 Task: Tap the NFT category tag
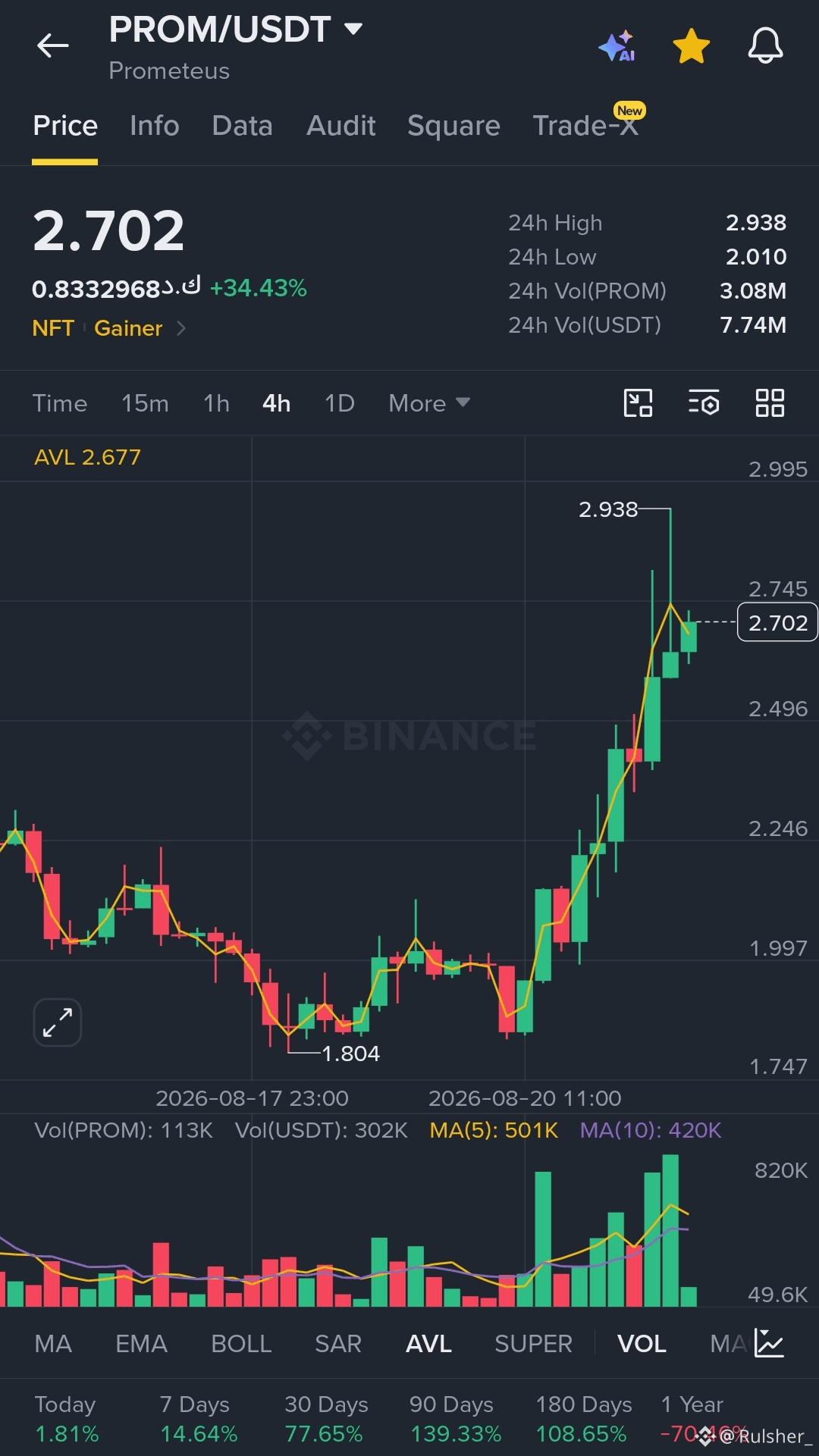(x=53, y=328)
